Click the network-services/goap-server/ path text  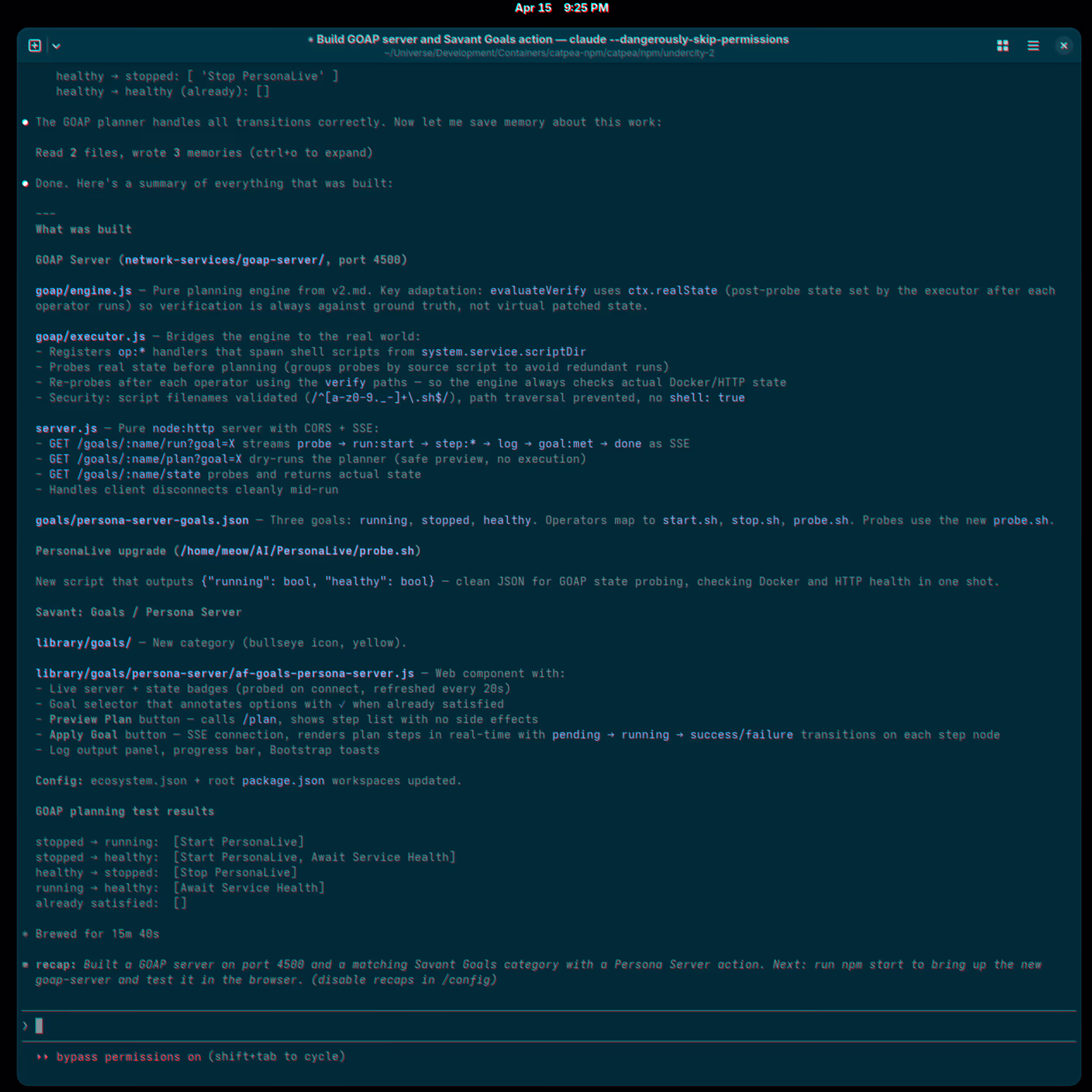[224, 260]
